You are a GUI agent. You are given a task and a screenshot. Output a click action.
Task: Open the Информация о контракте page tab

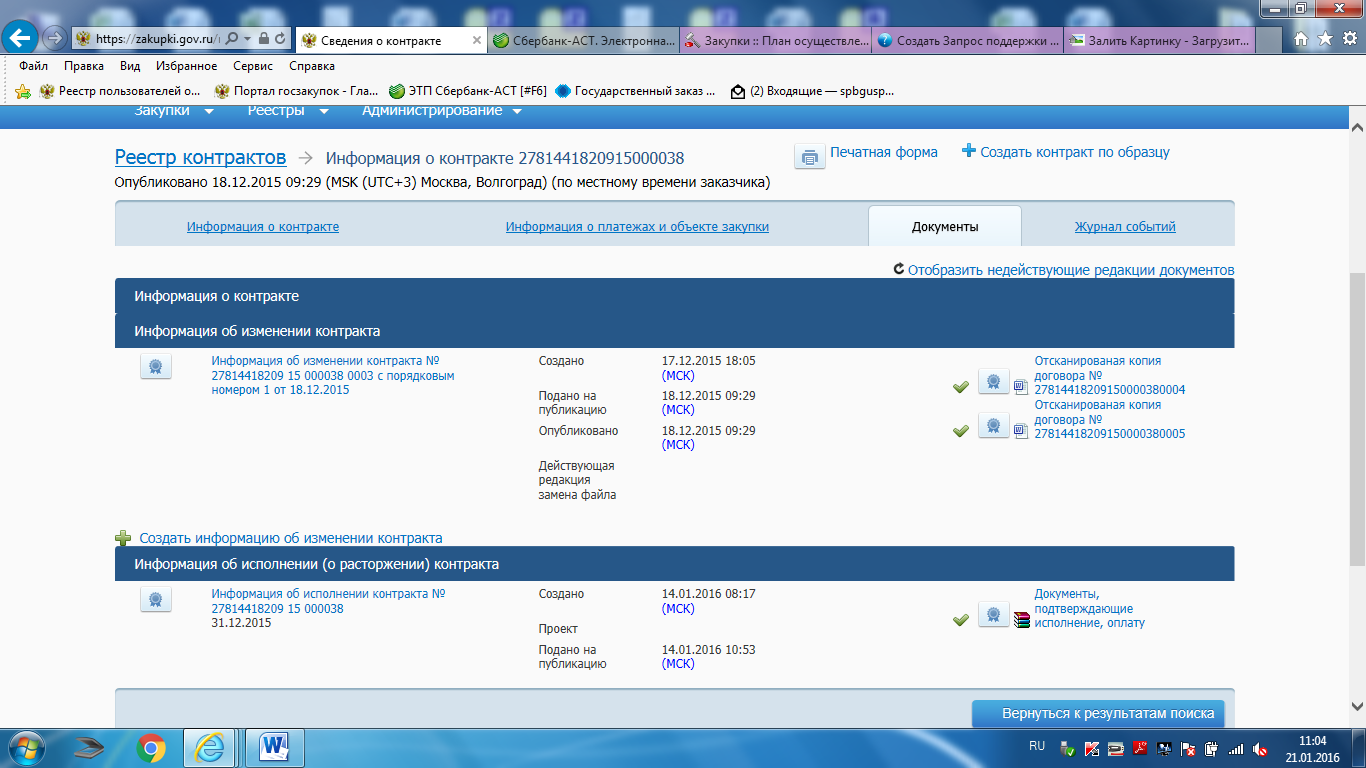click(x=263, y=227)
